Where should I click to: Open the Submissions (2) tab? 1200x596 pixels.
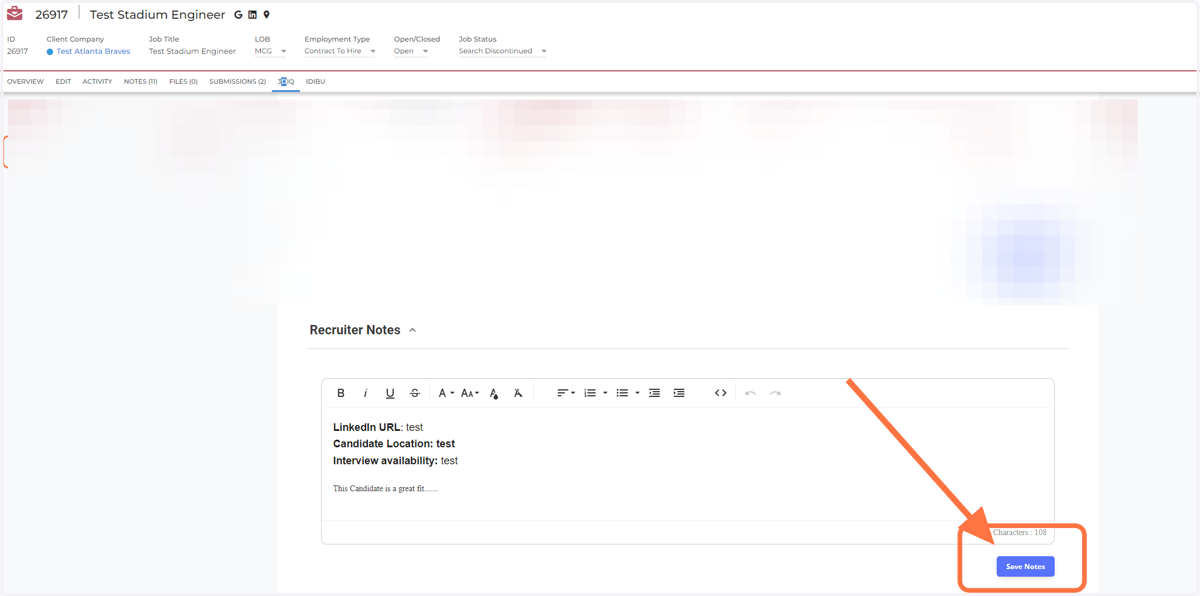[x=238, y=82]
